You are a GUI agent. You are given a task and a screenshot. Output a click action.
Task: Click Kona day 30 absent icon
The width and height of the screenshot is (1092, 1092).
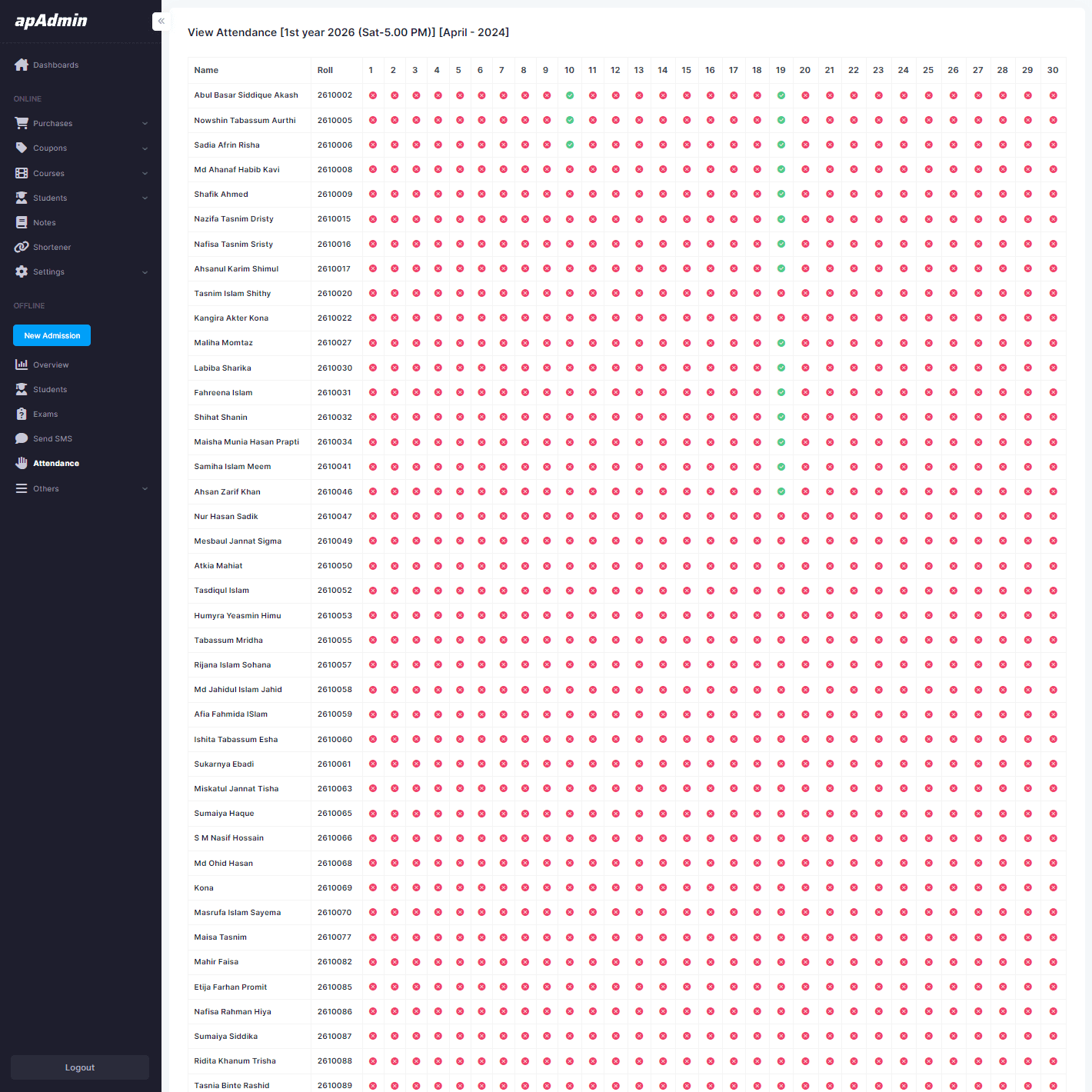pos(1054,887)
